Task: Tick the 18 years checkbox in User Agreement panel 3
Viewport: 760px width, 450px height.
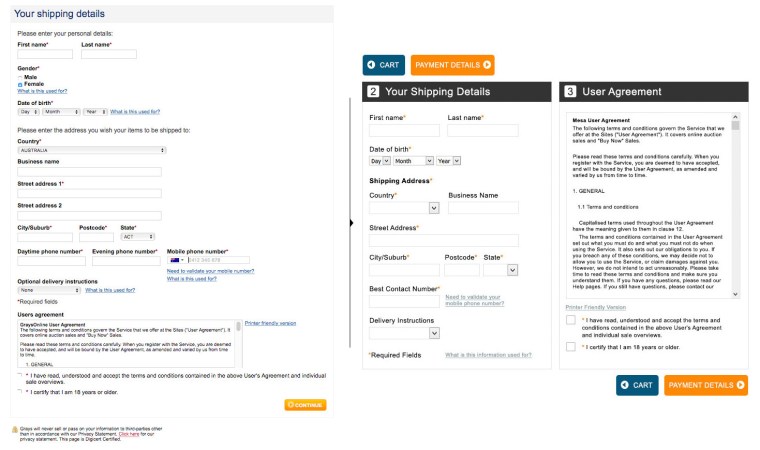Action: (x=570, y=346)
